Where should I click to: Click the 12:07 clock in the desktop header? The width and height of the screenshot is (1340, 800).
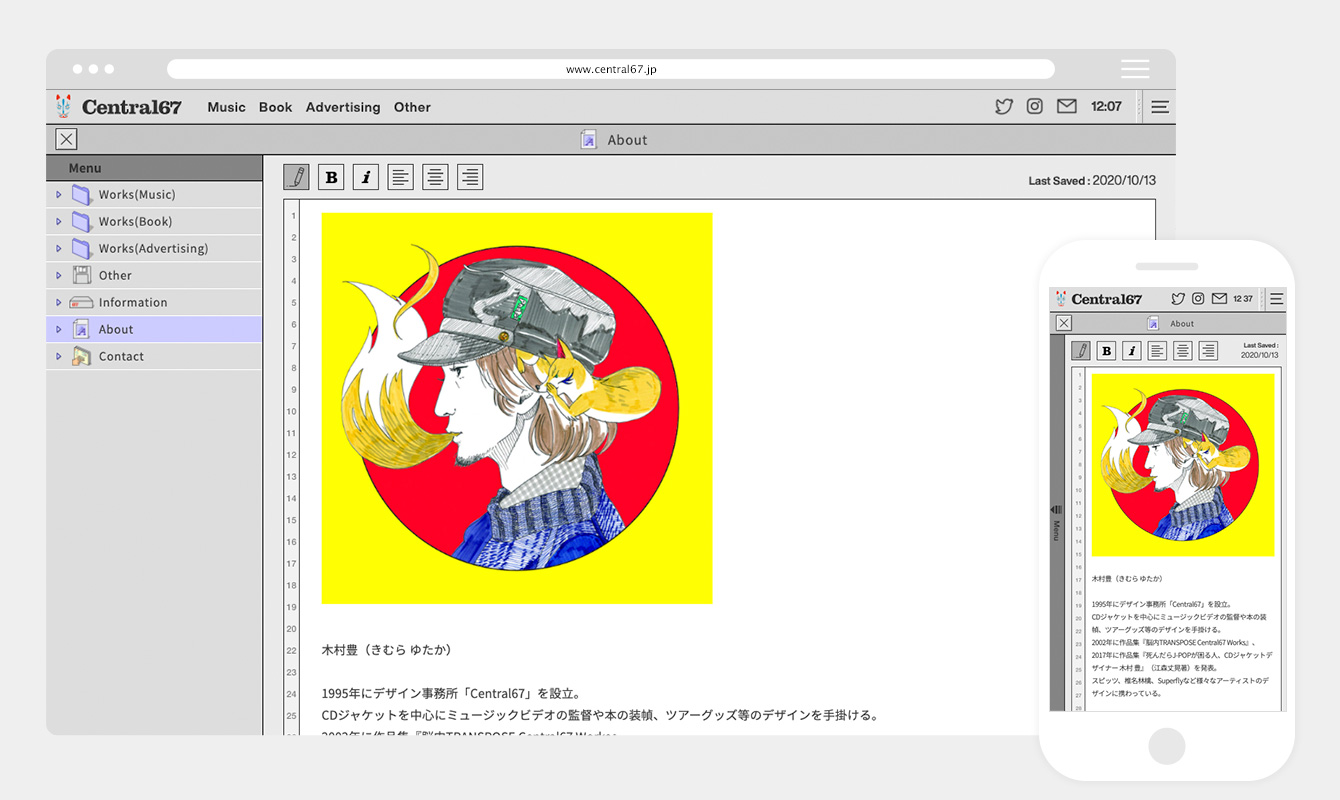(x=1106, y=106)
